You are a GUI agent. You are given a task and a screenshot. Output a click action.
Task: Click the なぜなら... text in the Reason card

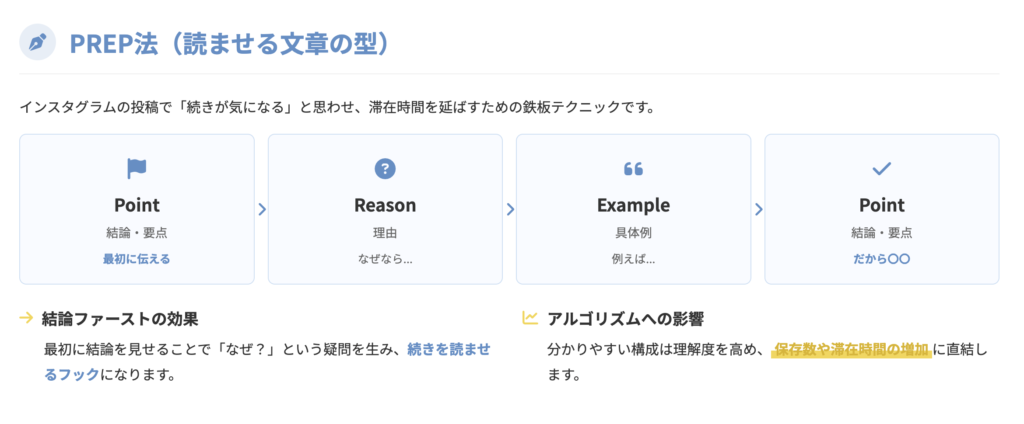[x=385, y=259]
